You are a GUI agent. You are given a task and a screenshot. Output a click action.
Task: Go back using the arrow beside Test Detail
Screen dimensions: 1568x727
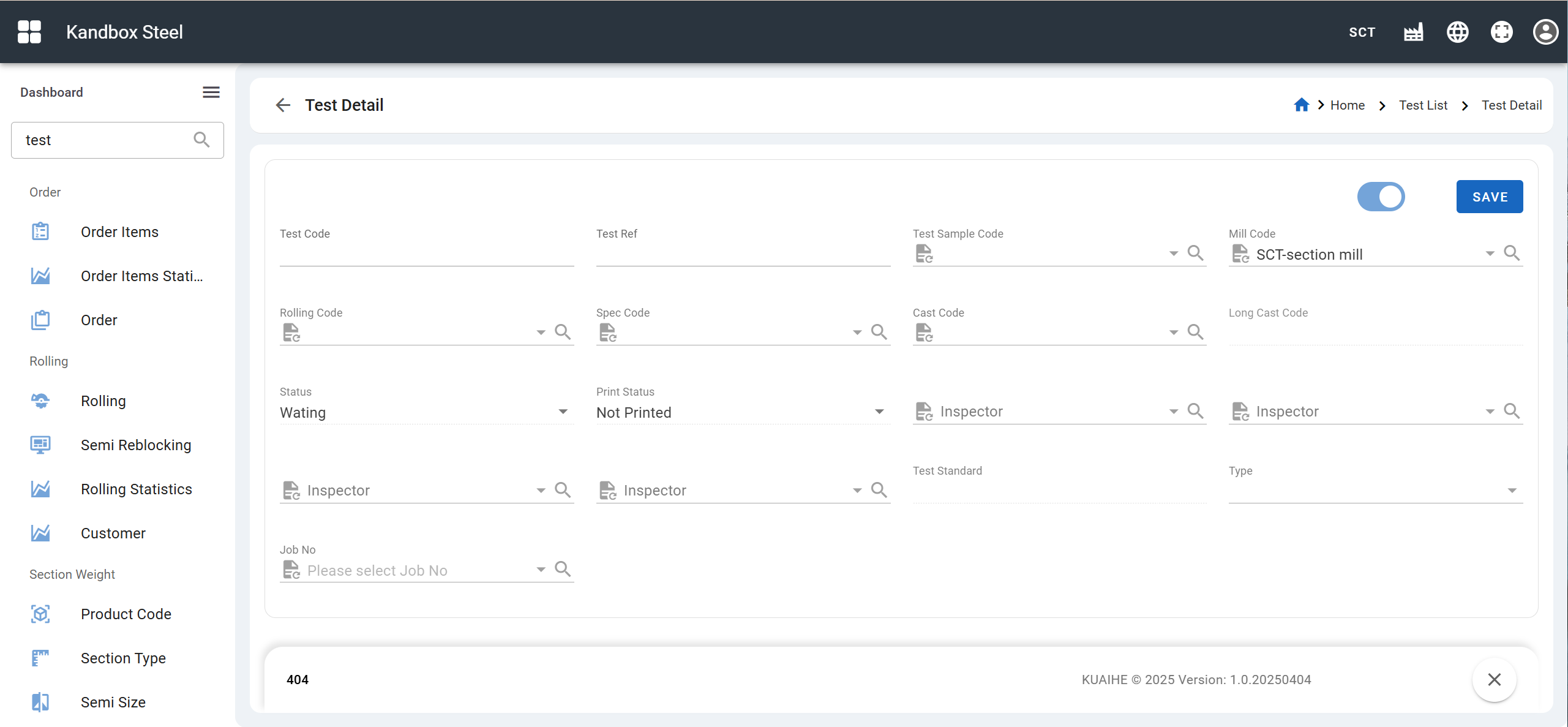pyautogui.click(x=283, y=105)
